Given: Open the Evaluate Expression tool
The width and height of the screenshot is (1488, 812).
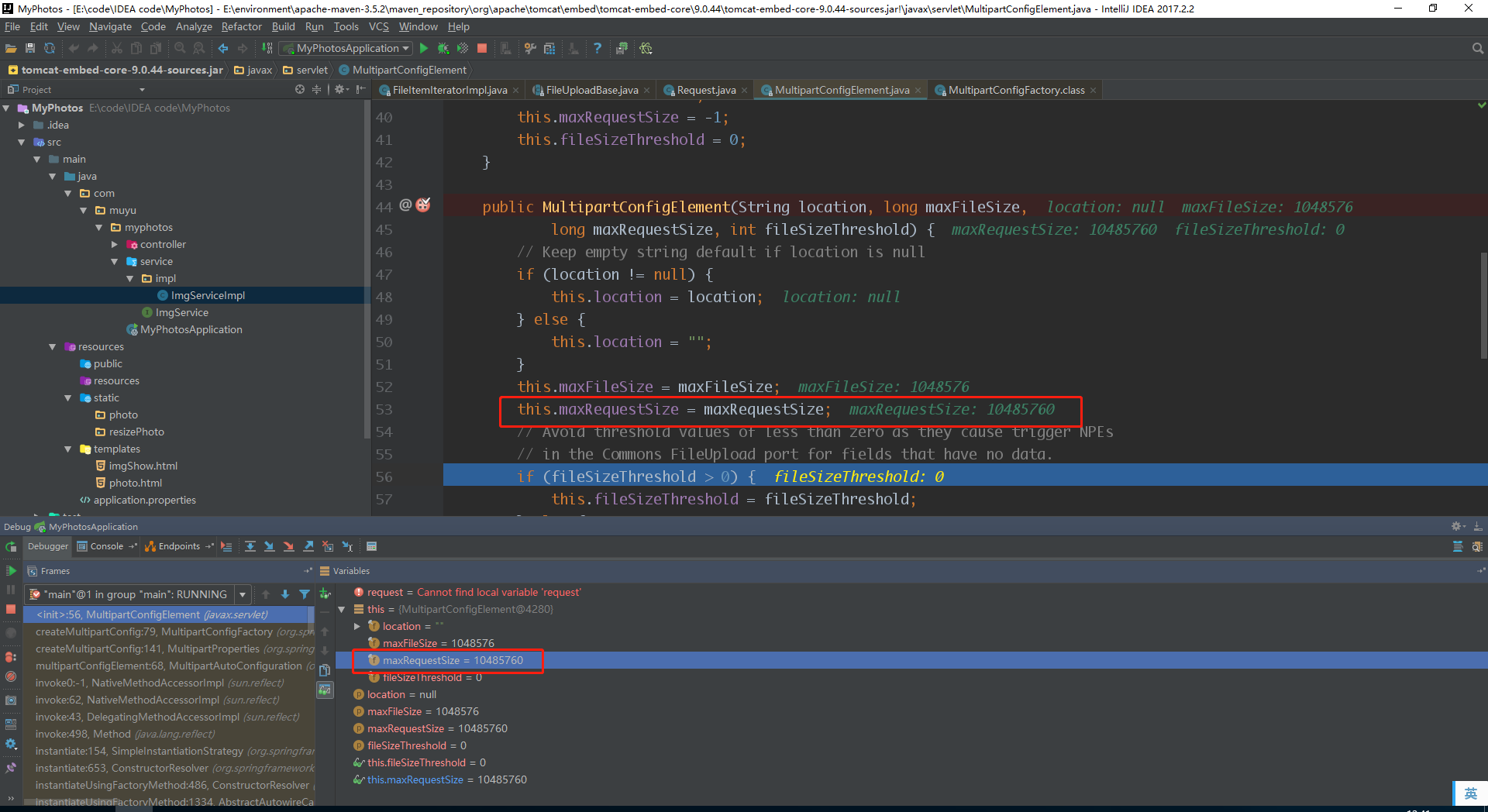Looking at the screenshot, I should click(371, 546).
